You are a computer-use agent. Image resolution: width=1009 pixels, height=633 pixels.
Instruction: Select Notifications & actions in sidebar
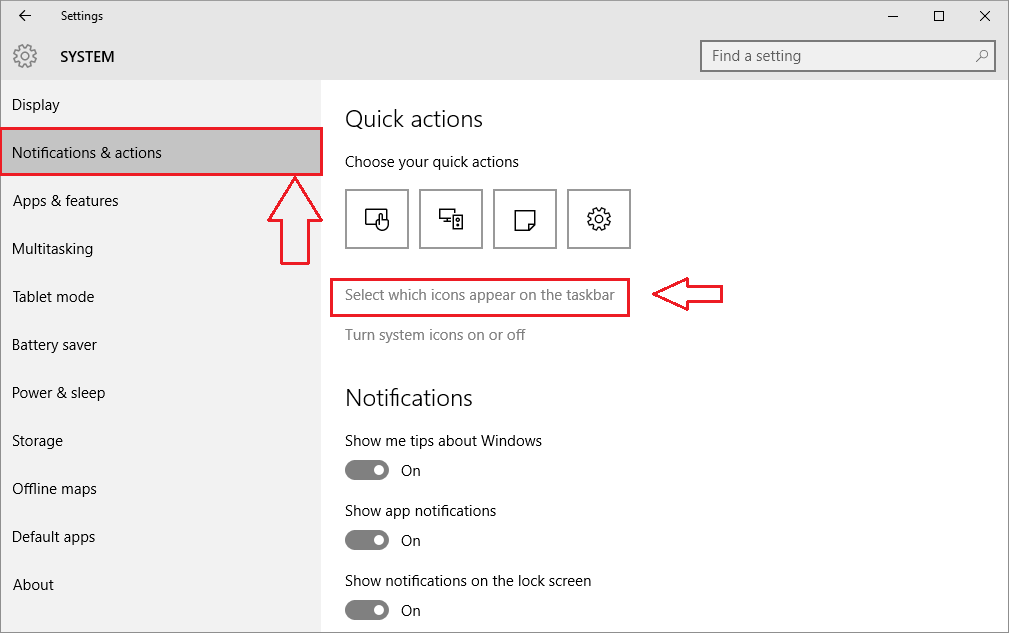click(x=161, y=152)
